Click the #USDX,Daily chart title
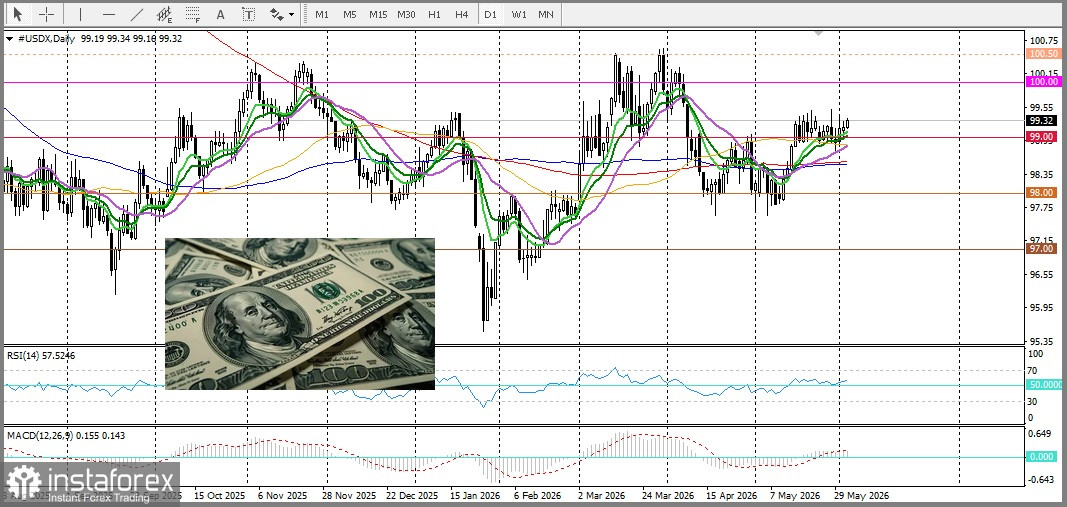The image size is (1067, 507). [x=46, y=39]
